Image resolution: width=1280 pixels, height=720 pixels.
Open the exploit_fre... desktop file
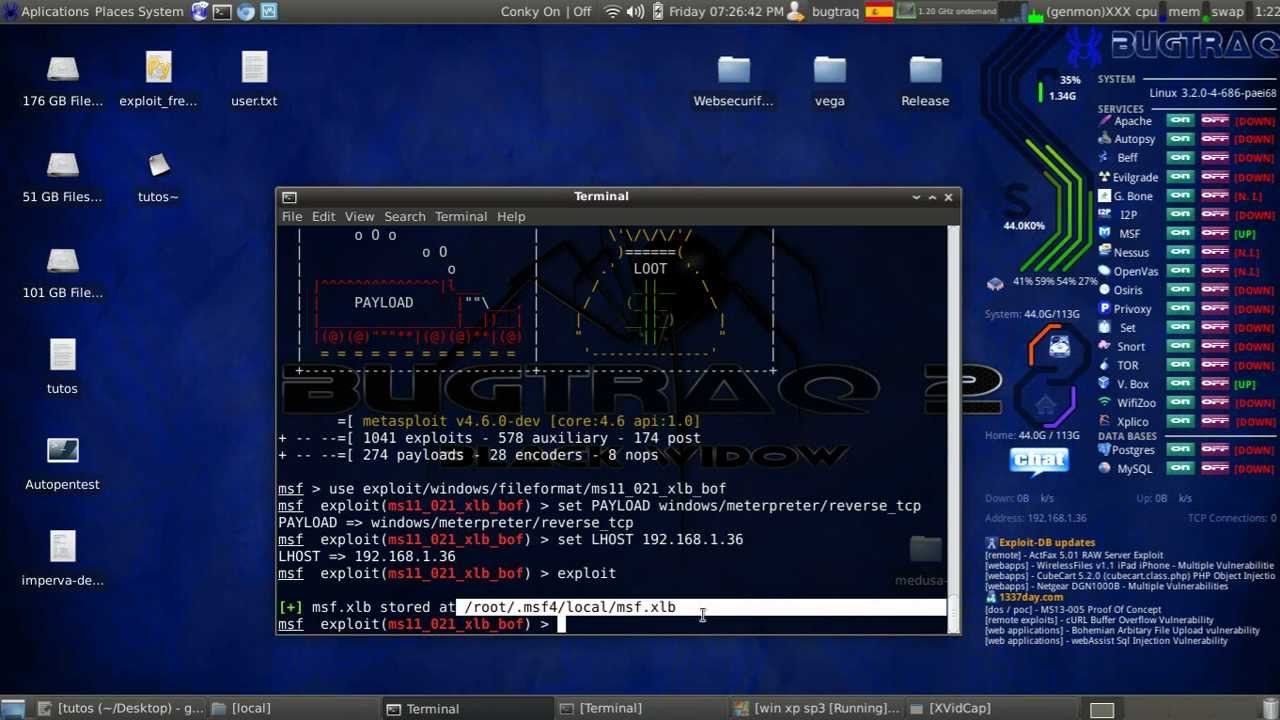158,68
